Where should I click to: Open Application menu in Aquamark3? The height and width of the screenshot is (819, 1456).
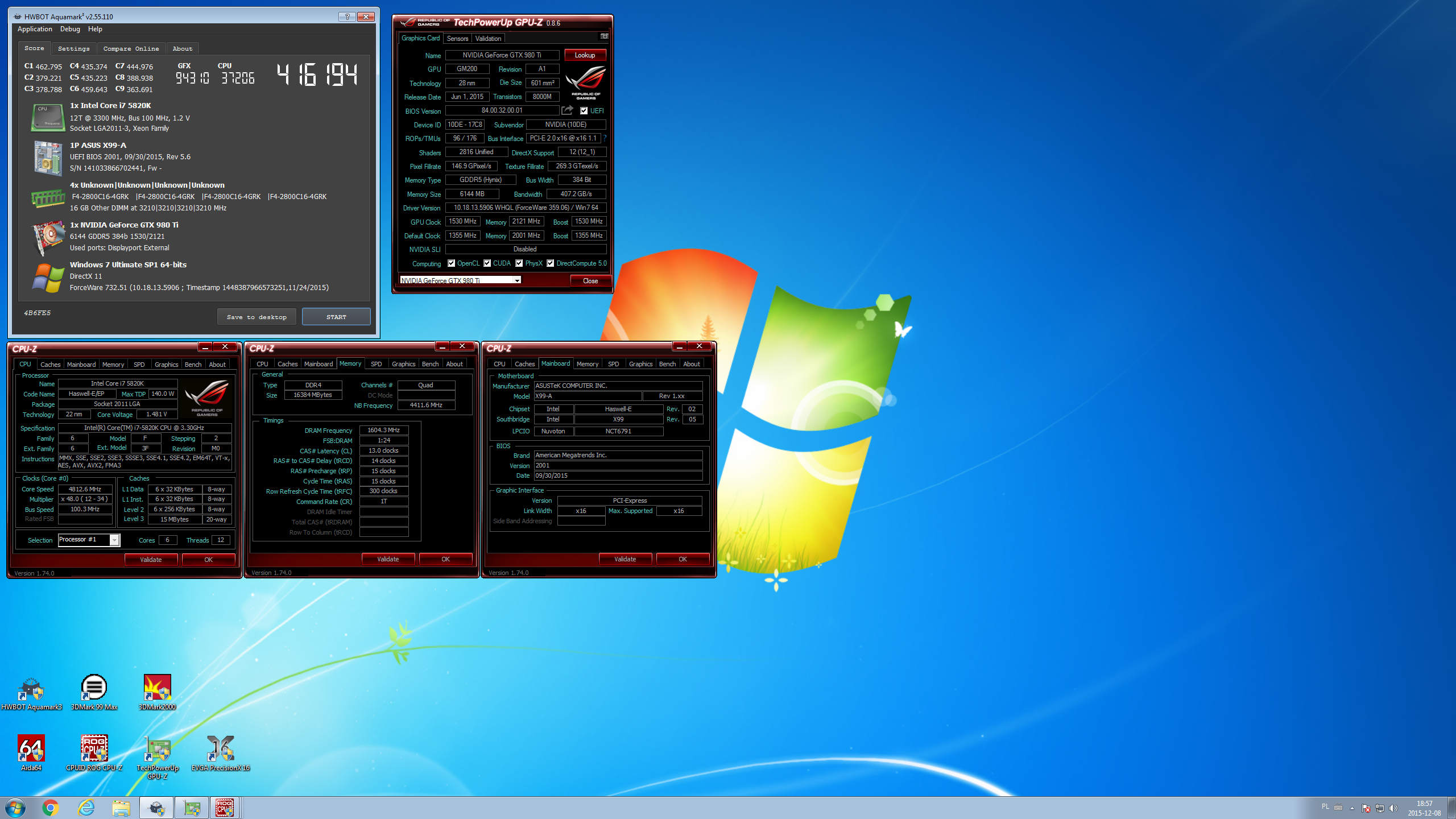35,29
